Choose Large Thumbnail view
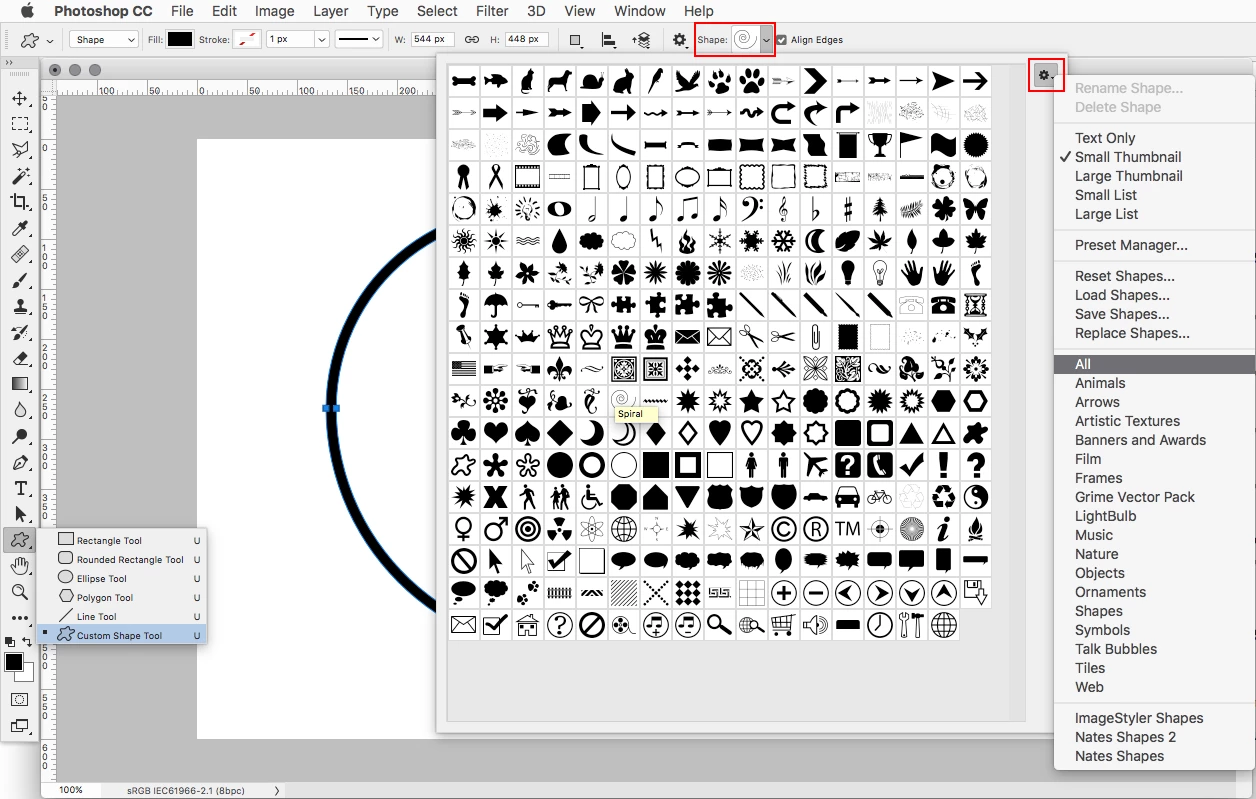Viewport: 1256px width, 799px height. tap(1128, 176)
